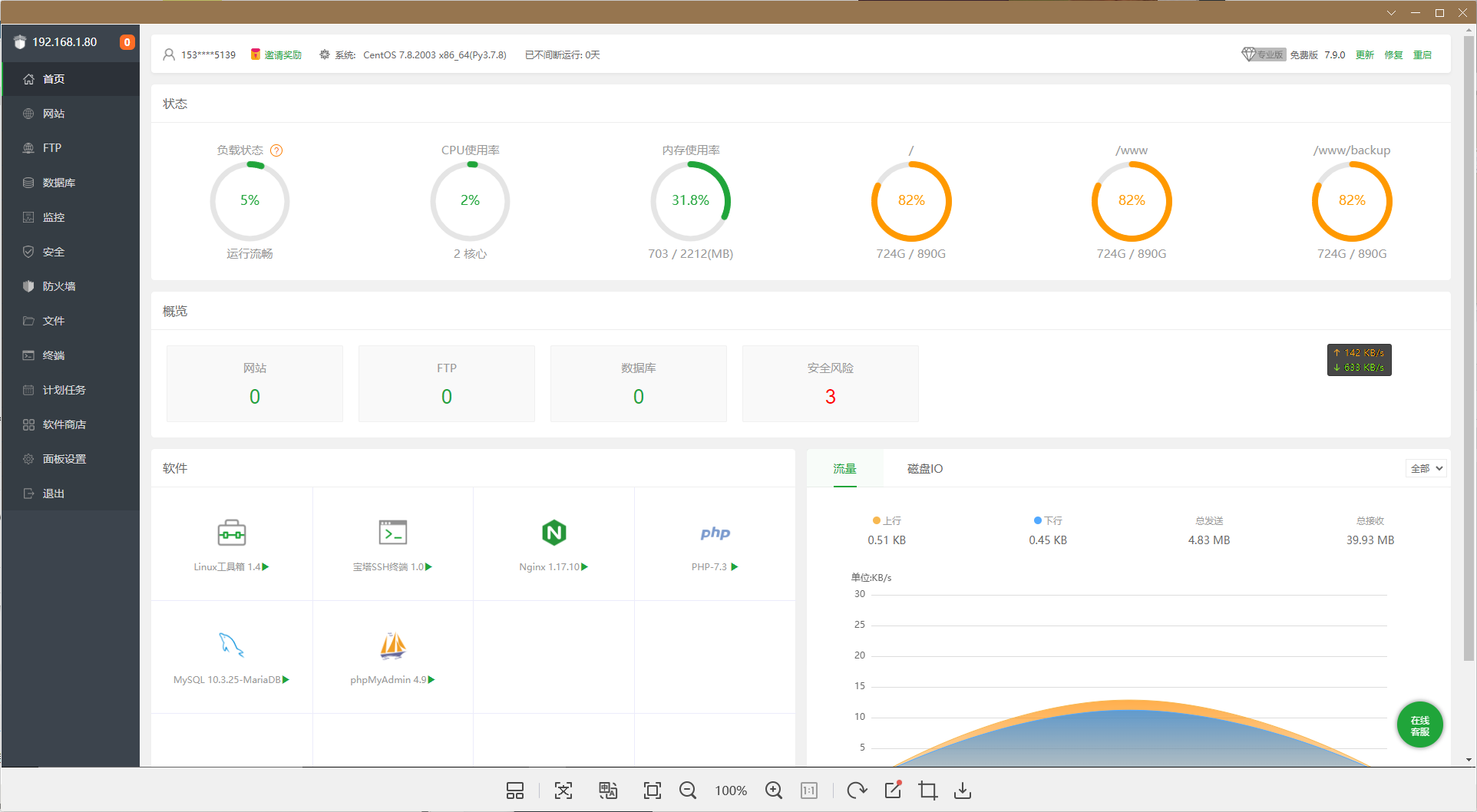Click the network speed floating widget
This screenshot has width=1477, height=812.
[1360, 360]
